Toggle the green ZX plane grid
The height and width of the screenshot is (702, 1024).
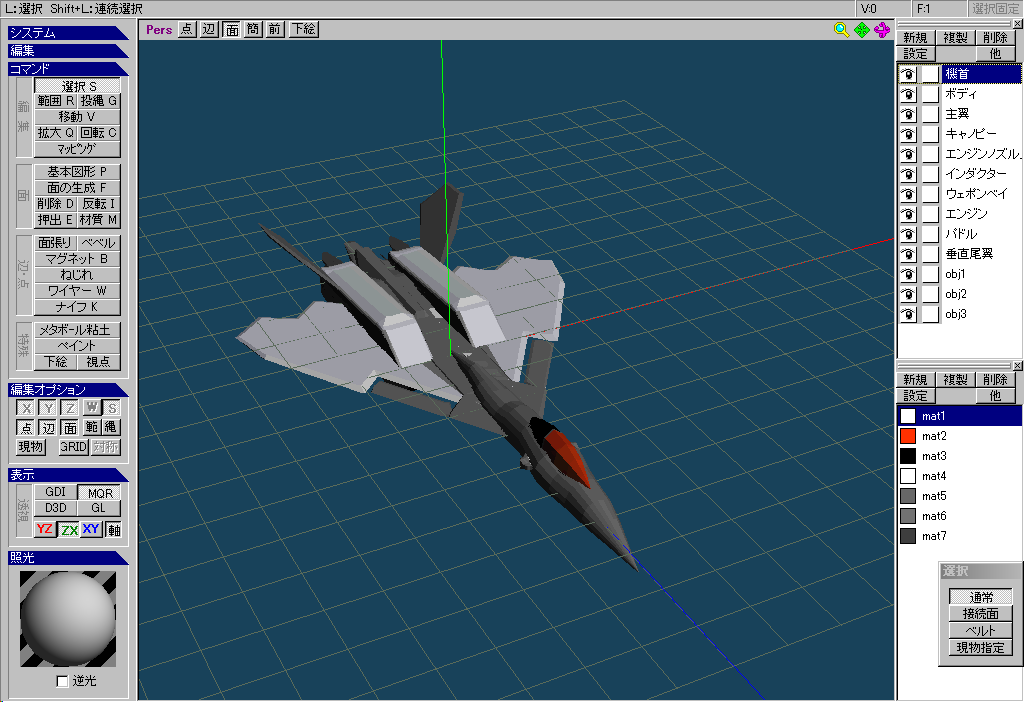coord(69,530)
